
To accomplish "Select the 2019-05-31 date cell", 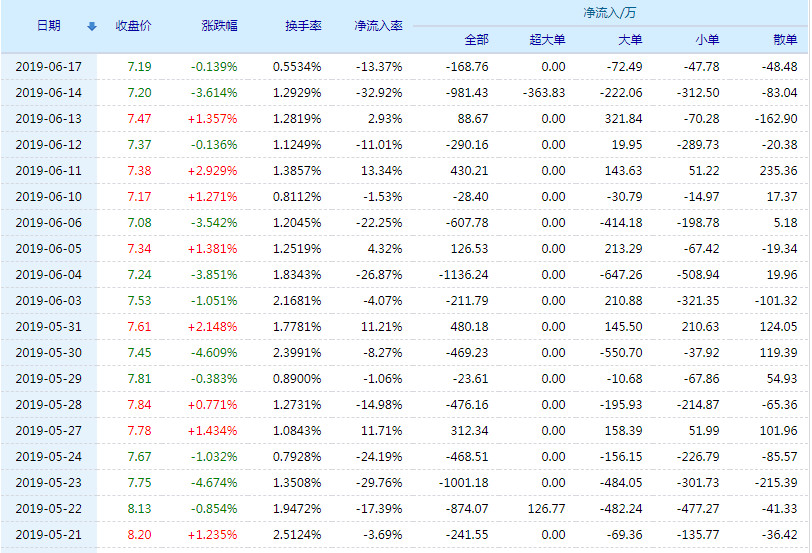I will [x=49, y=327].
